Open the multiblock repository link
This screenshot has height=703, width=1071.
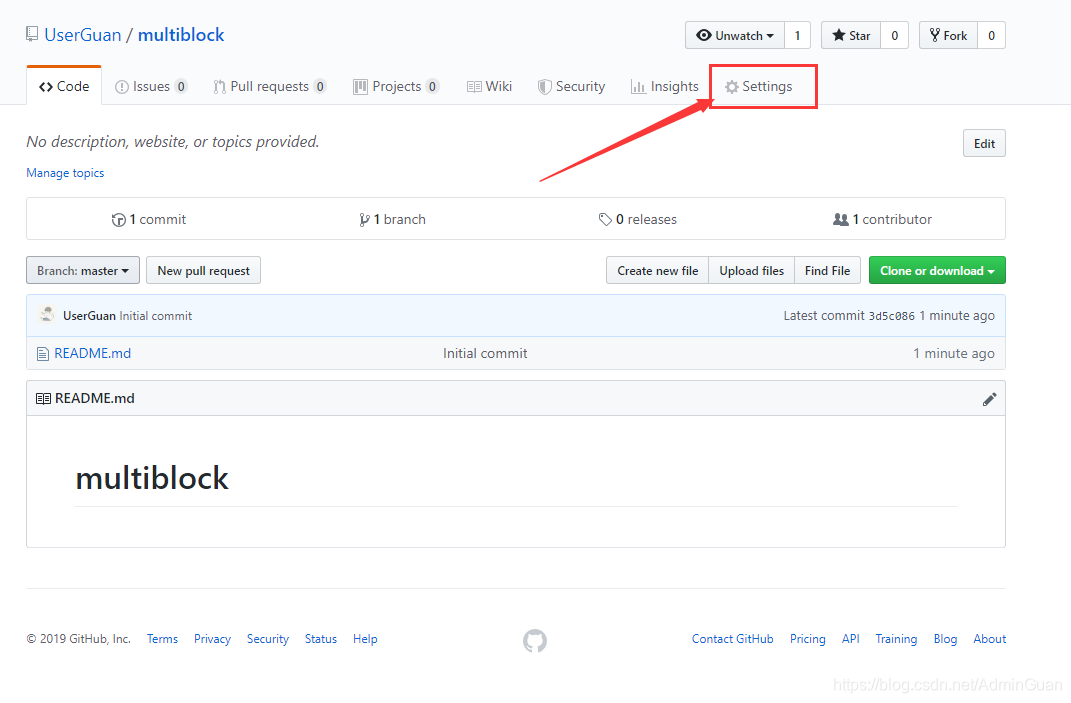click(x=181, y=35)
